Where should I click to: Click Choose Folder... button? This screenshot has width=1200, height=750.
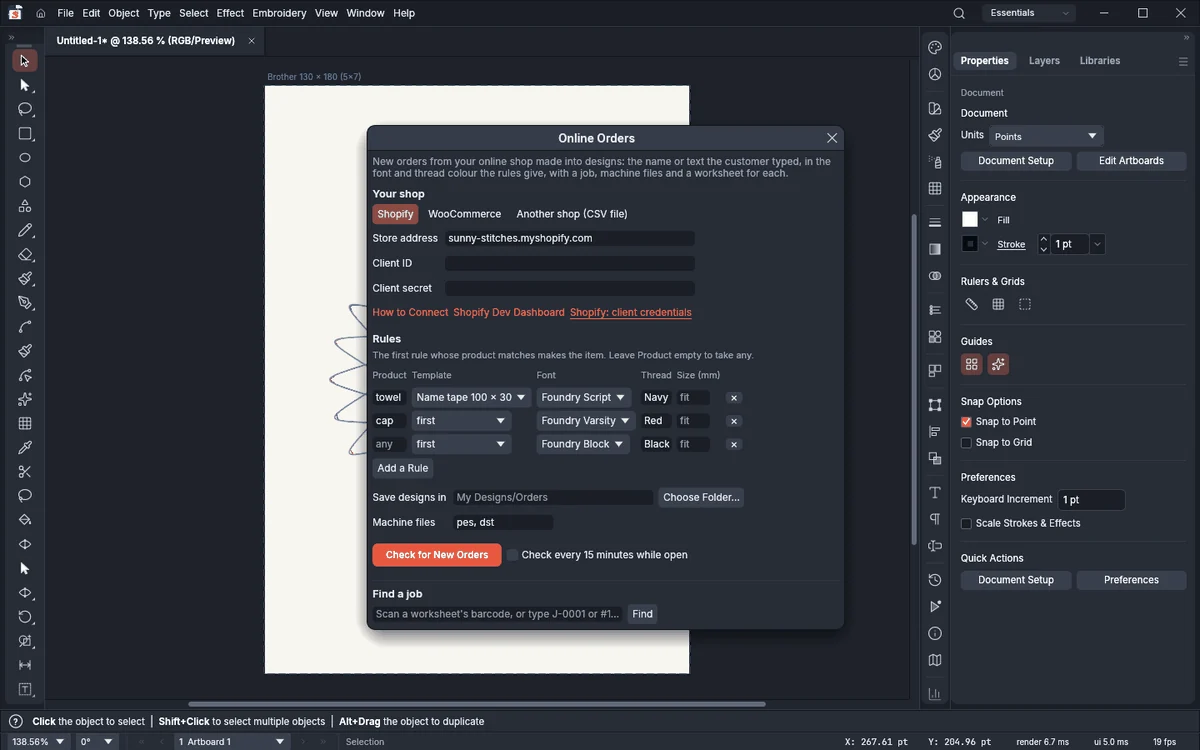[701, 498]
